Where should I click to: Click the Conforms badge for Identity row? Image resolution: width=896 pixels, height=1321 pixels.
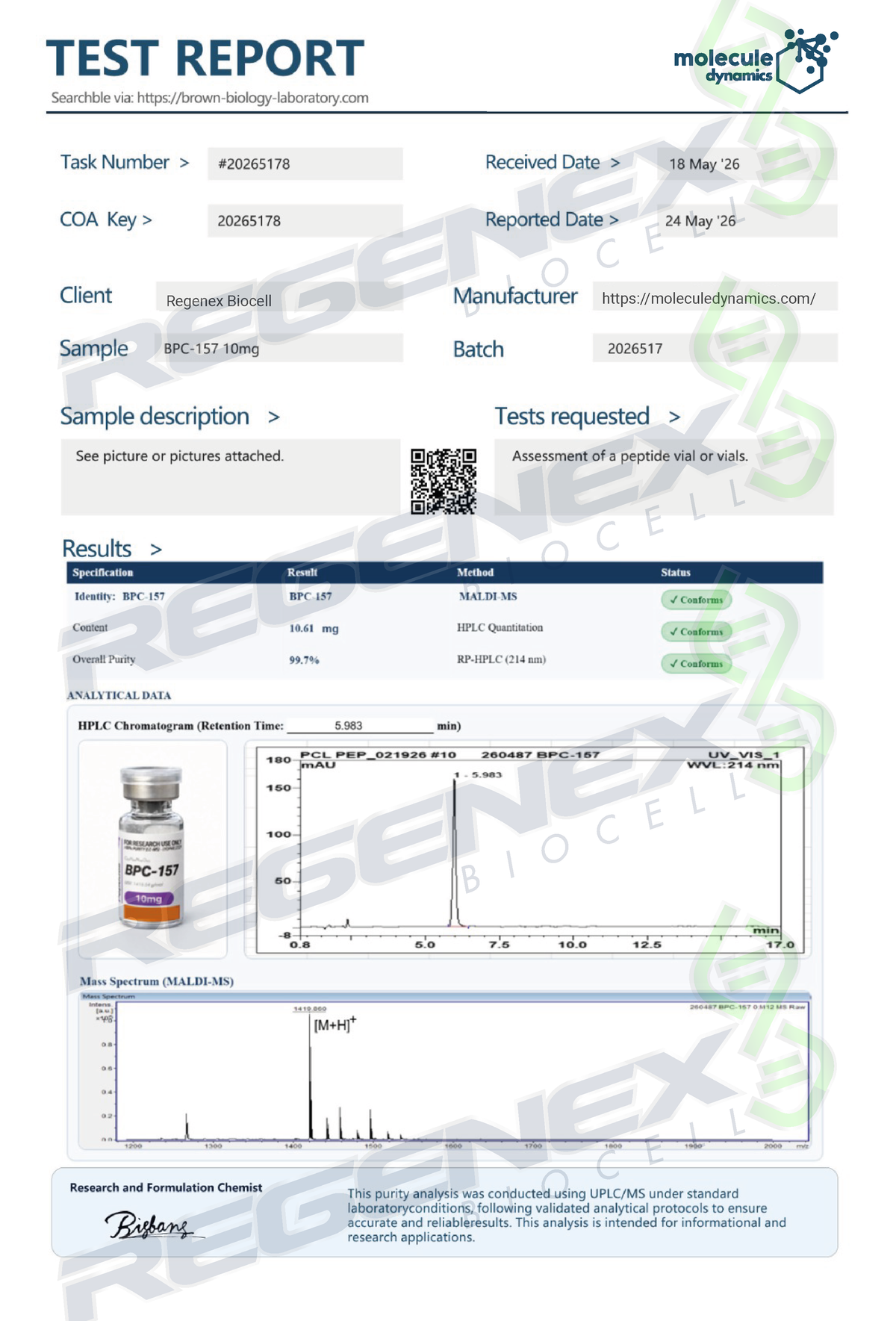696,600
